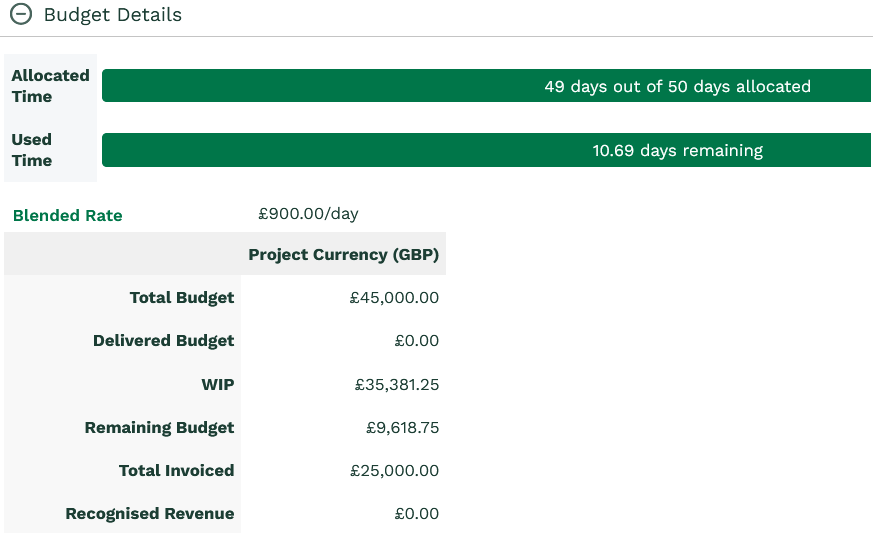Select the Total Invoiced row label
Viewport: 873px width, 533px height.
tap(176, 471)
